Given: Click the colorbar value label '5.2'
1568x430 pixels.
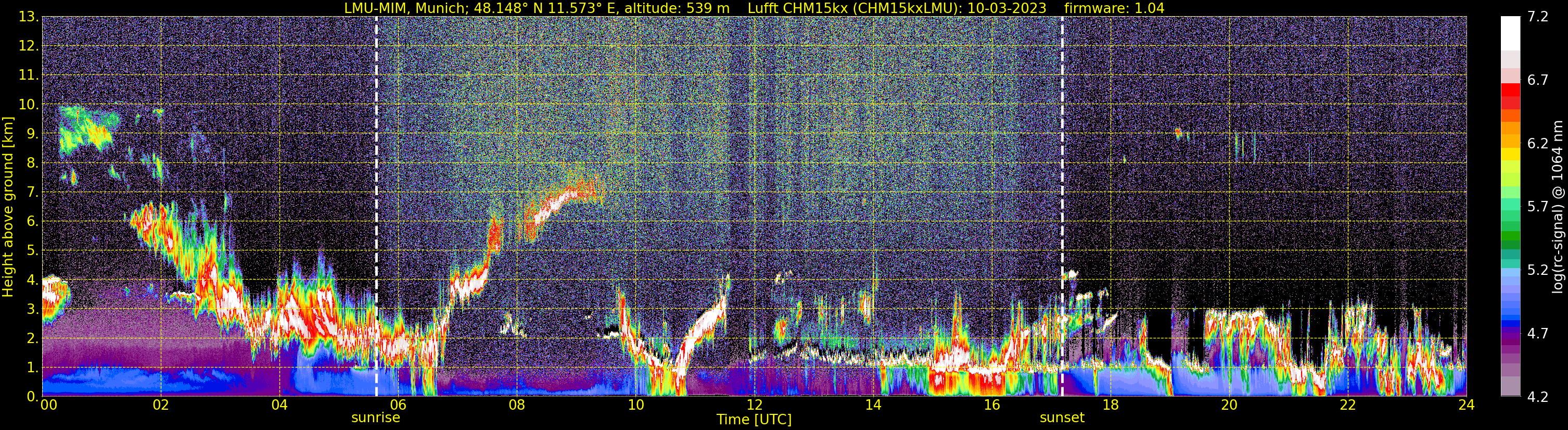Looking at the screenshot, I should coord(1538,270).
